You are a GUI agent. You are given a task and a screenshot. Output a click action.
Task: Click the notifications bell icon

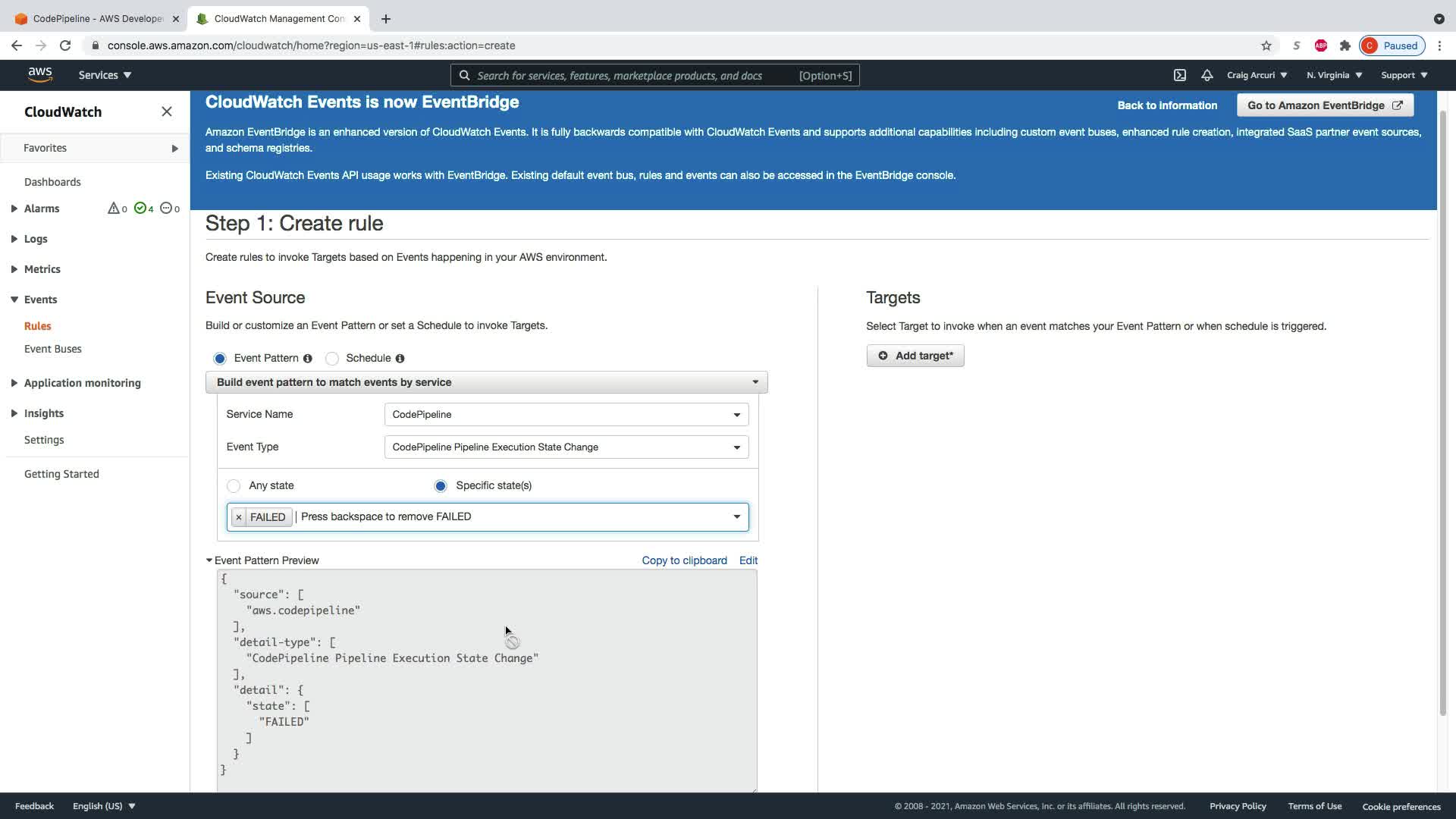pyautogui.click(x=1207, y=75)
